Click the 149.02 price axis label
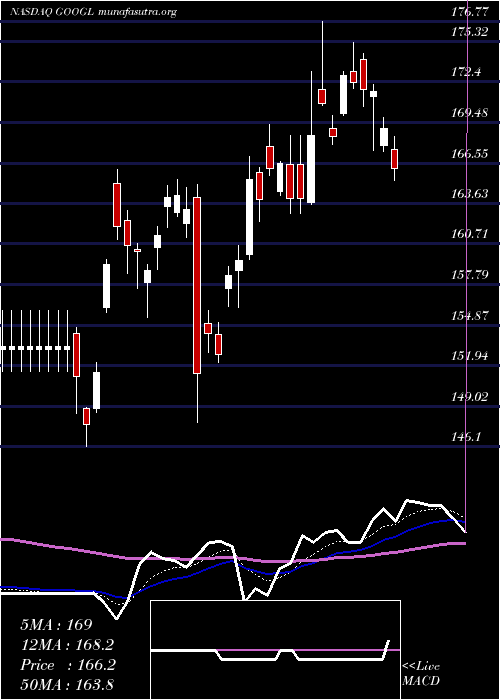 coord(468,396)
